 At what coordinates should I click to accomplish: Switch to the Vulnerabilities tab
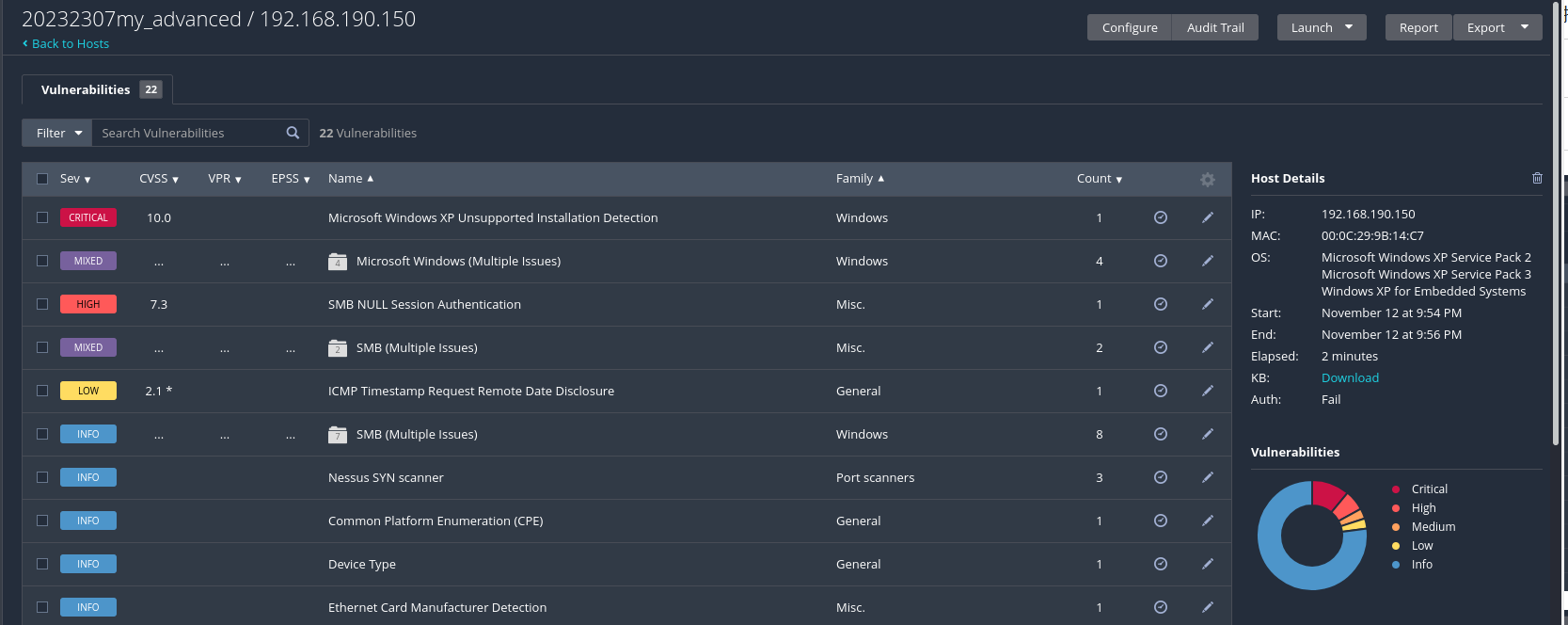97,89
